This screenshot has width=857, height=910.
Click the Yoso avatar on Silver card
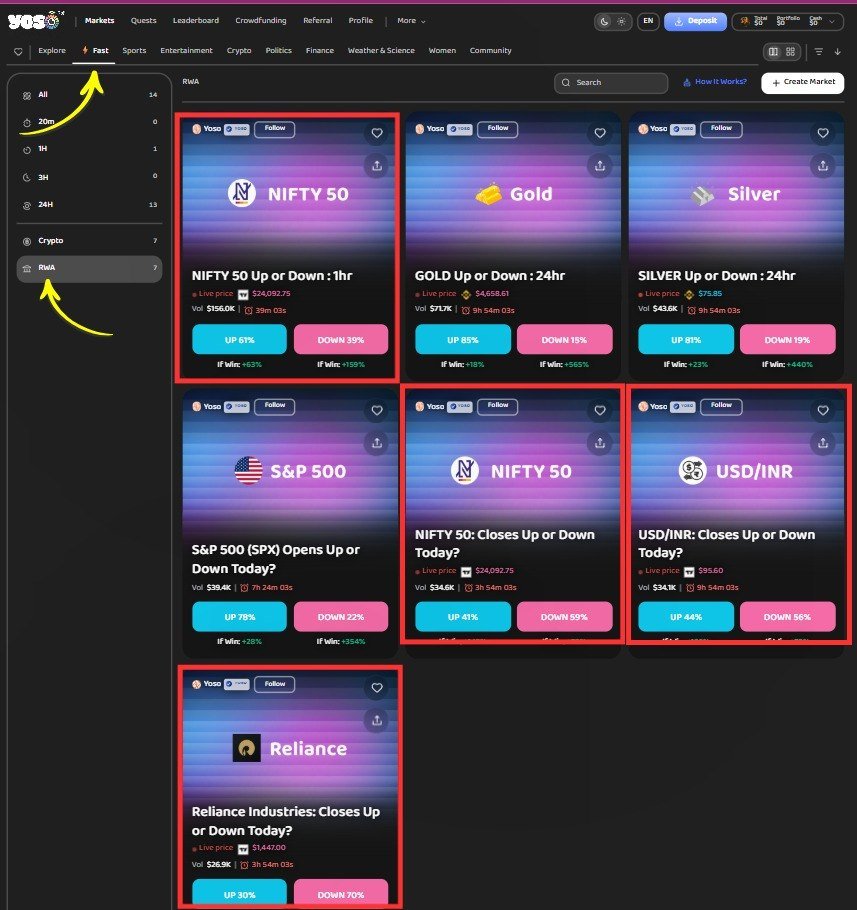(x=643, y=129)
